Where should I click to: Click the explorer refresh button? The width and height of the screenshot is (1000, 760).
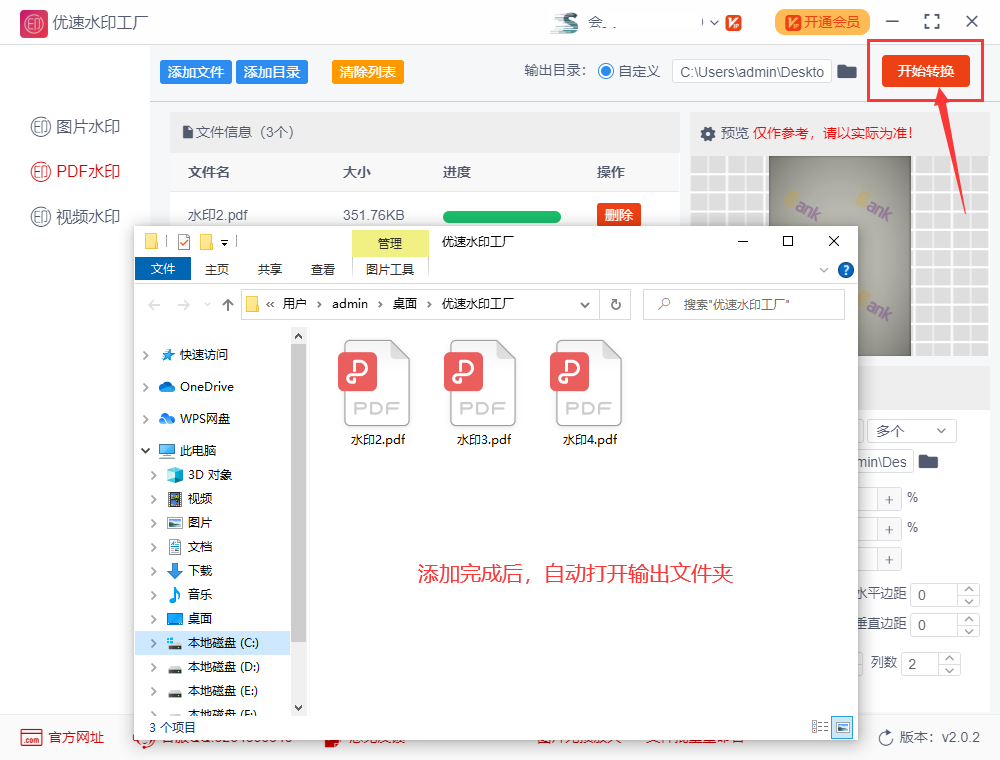coord(615,305)
